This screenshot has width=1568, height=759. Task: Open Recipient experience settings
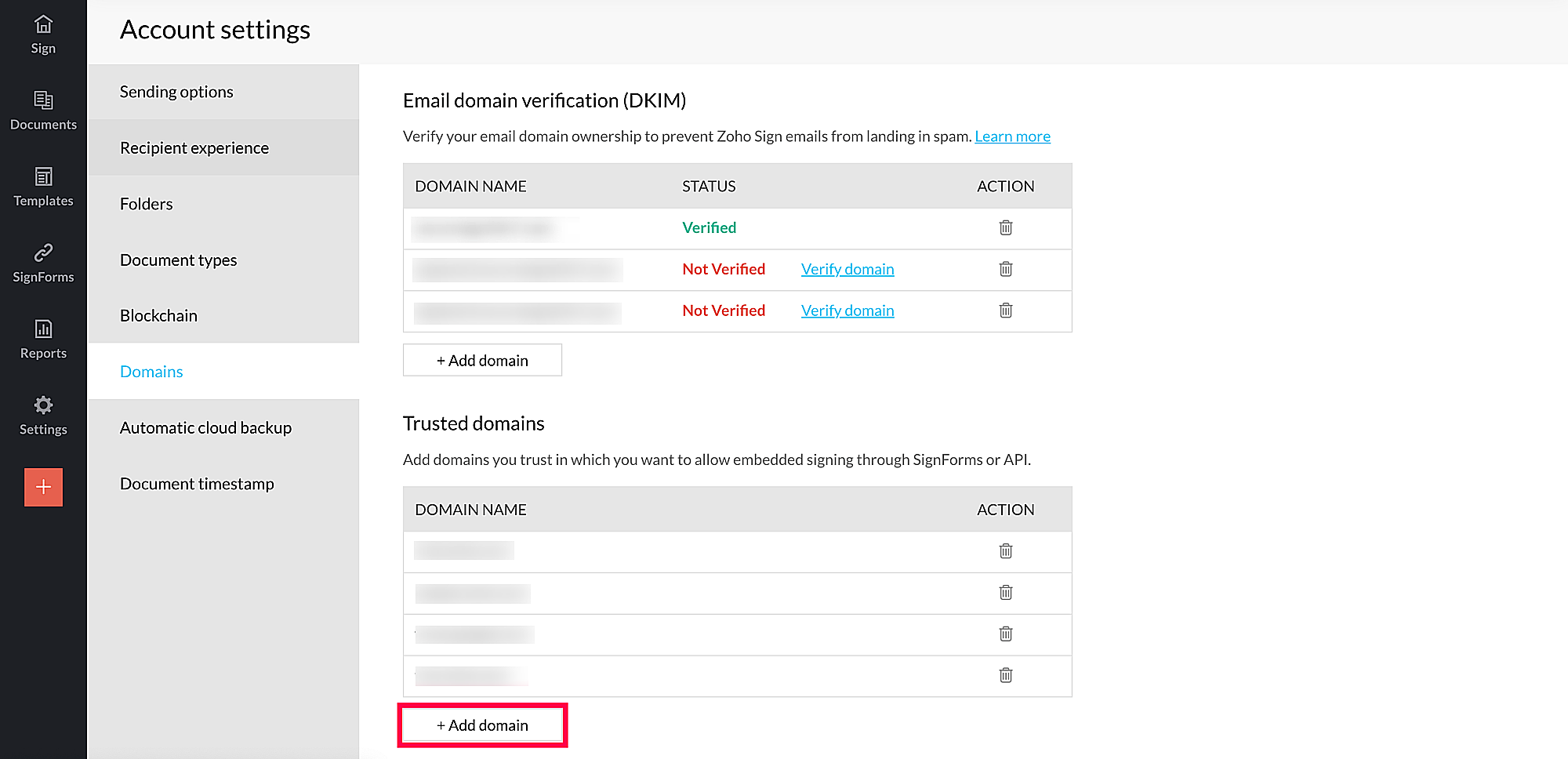click(194, 148)
